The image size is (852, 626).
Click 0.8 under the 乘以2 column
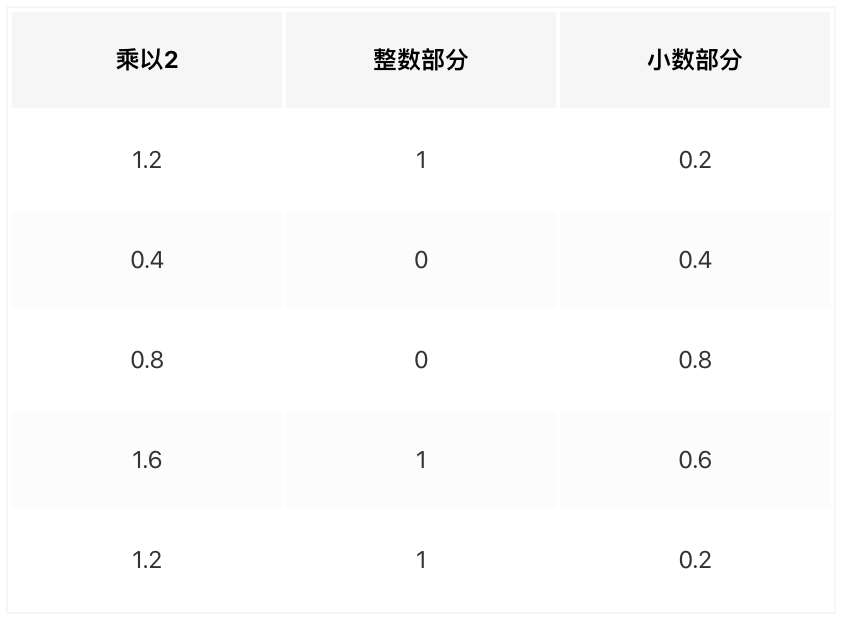147,360
